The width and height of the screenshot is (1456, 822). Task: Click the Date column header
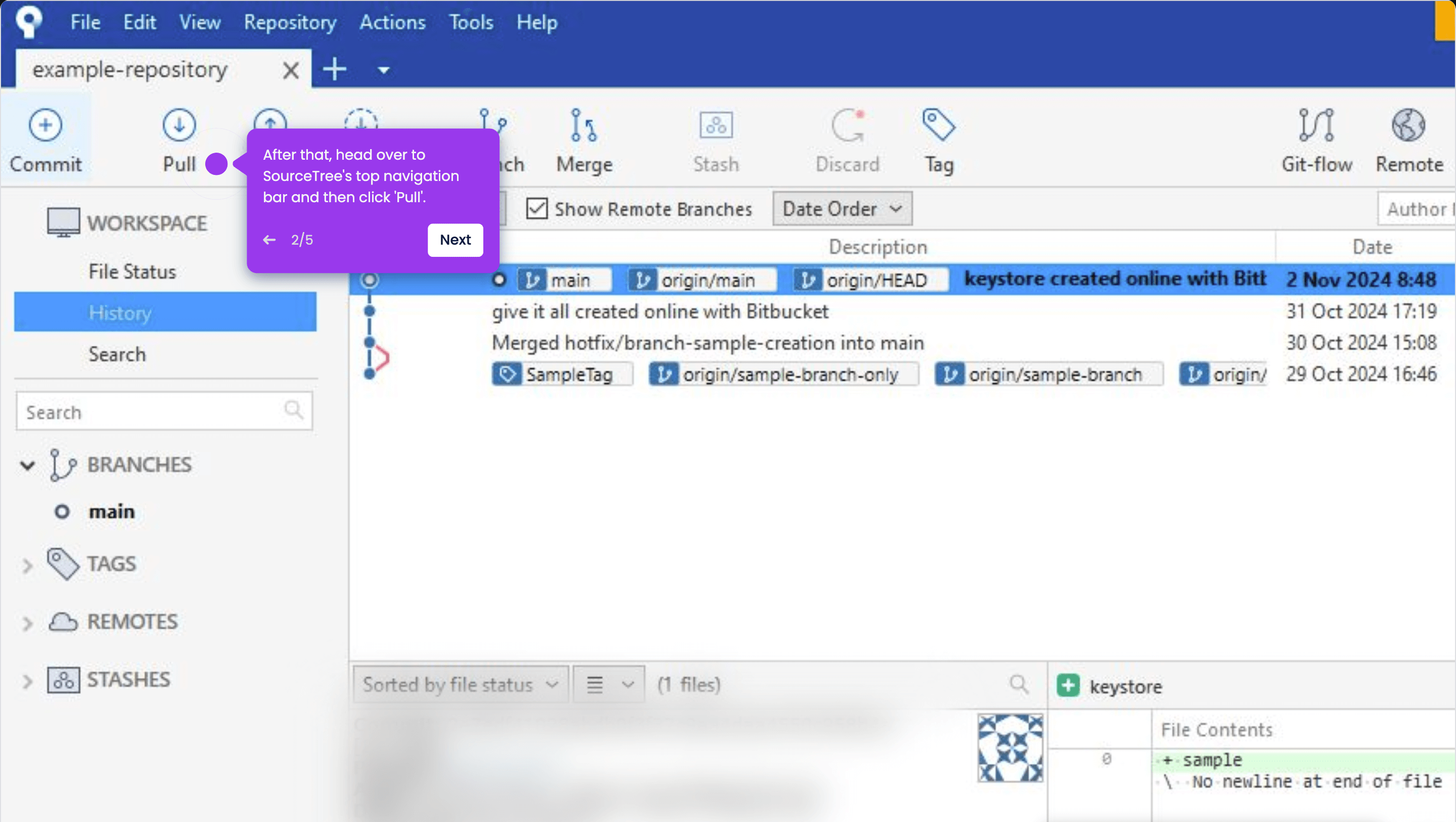click(1373, 247)
